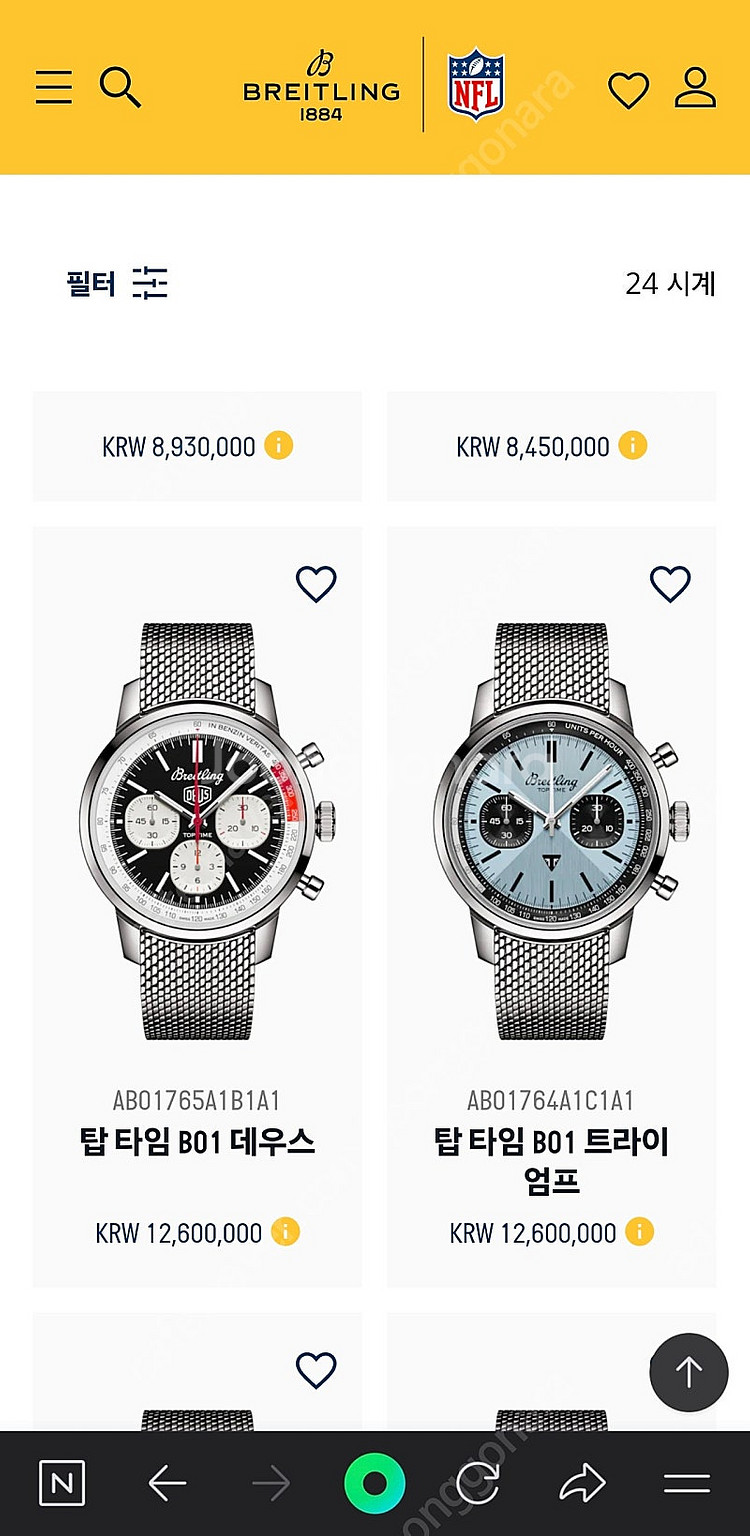
Task: Open the wishlist heart in header
Action: coord(629,91)
